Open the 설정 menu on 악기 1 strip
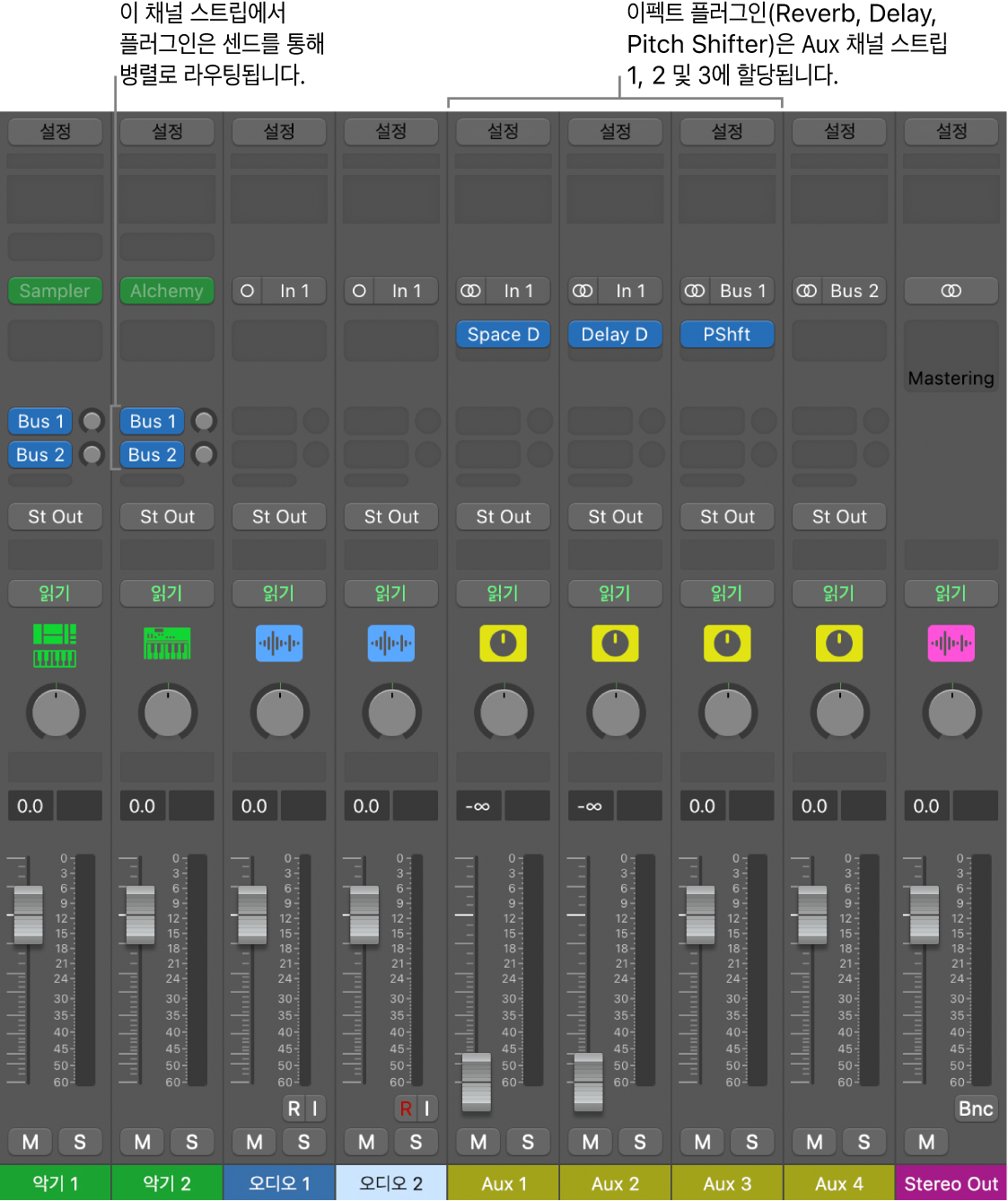The height and width of the screenshot is (1201, 1008). point(55,132)
